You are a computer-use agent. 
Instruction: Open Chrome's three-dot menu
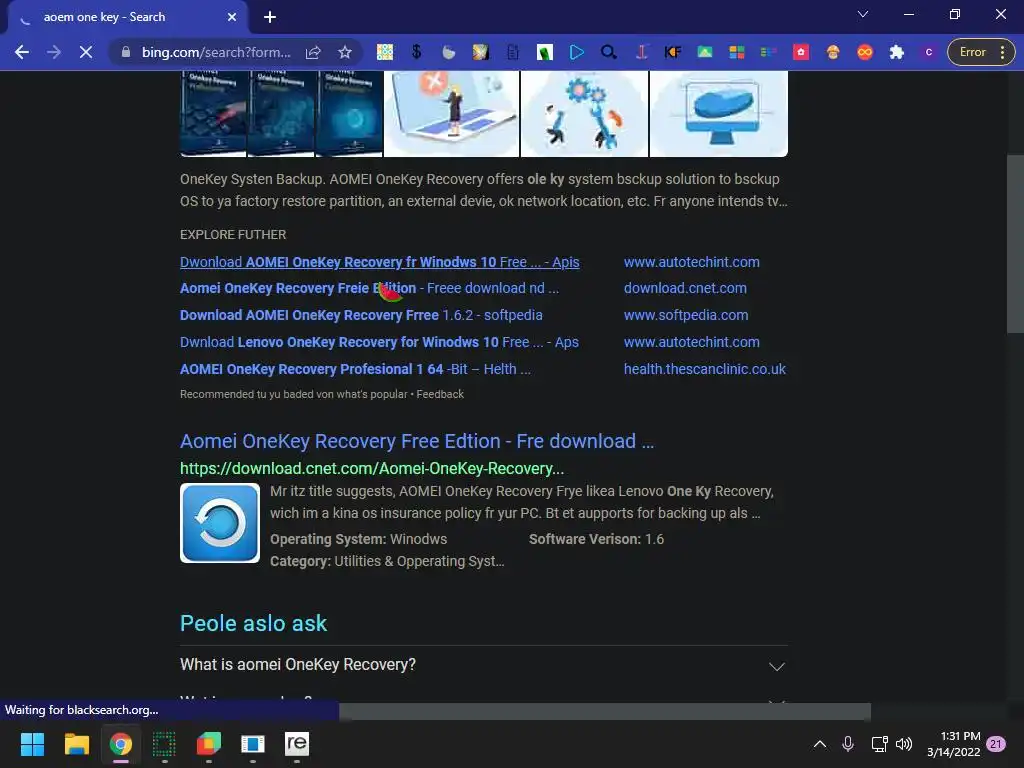click(1002, 52)
